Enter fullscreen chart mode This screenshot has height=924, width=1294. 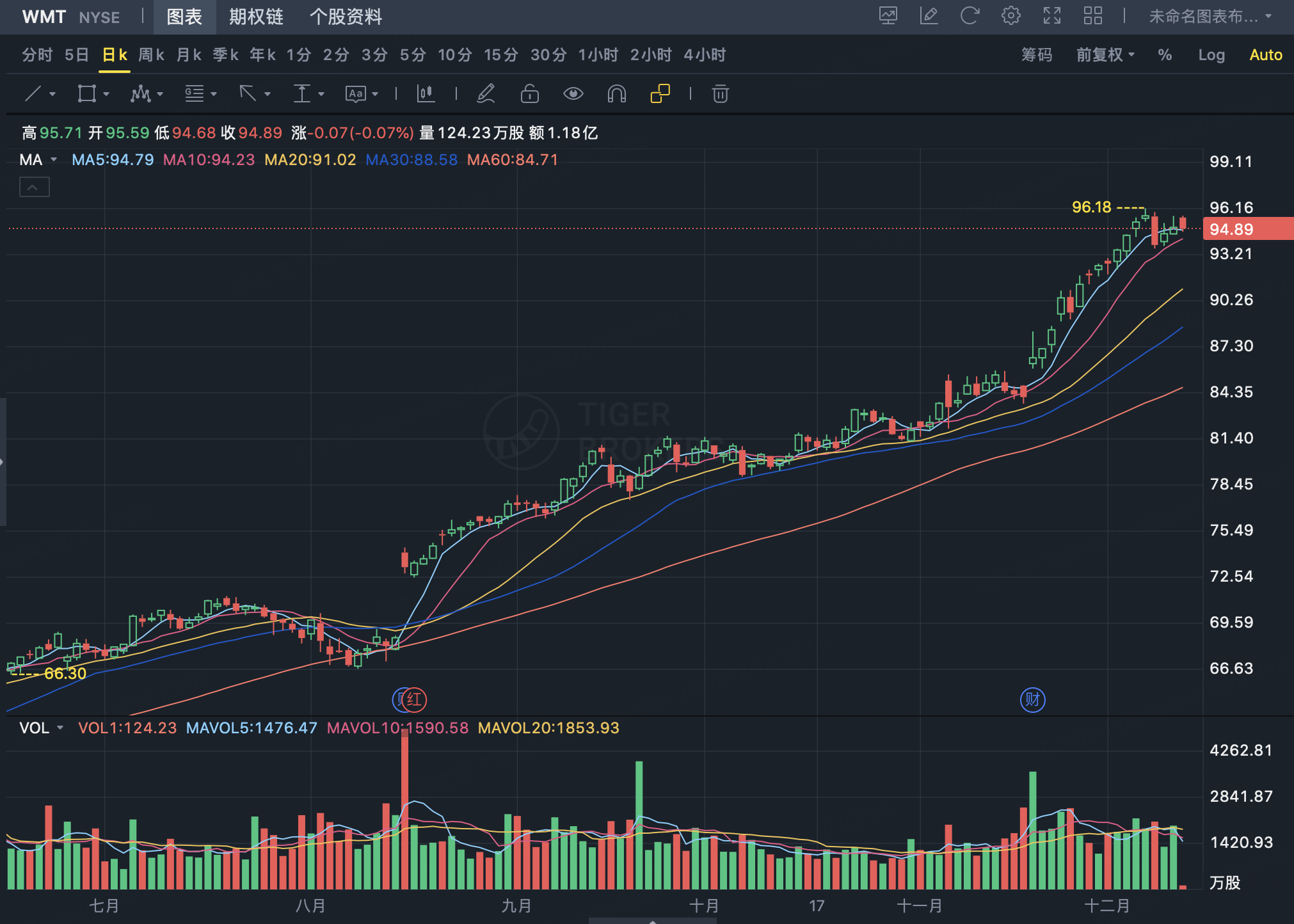click(x=1051, y=16)
